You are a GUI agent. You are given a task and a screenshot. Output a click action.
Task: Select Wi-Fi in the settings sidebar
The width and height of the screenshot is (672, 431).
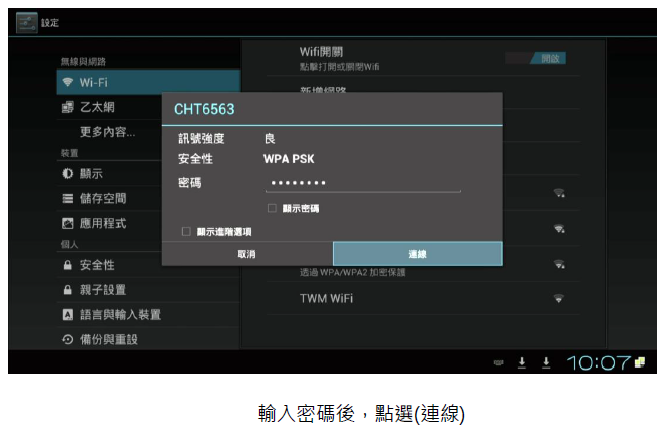[93, 82]
